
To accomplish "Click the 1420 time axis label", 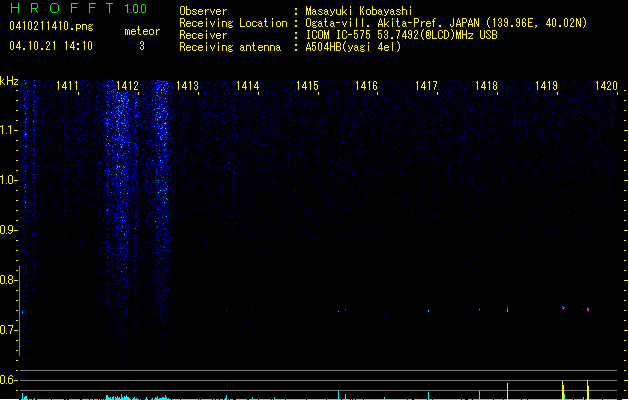I will [606, 86].
